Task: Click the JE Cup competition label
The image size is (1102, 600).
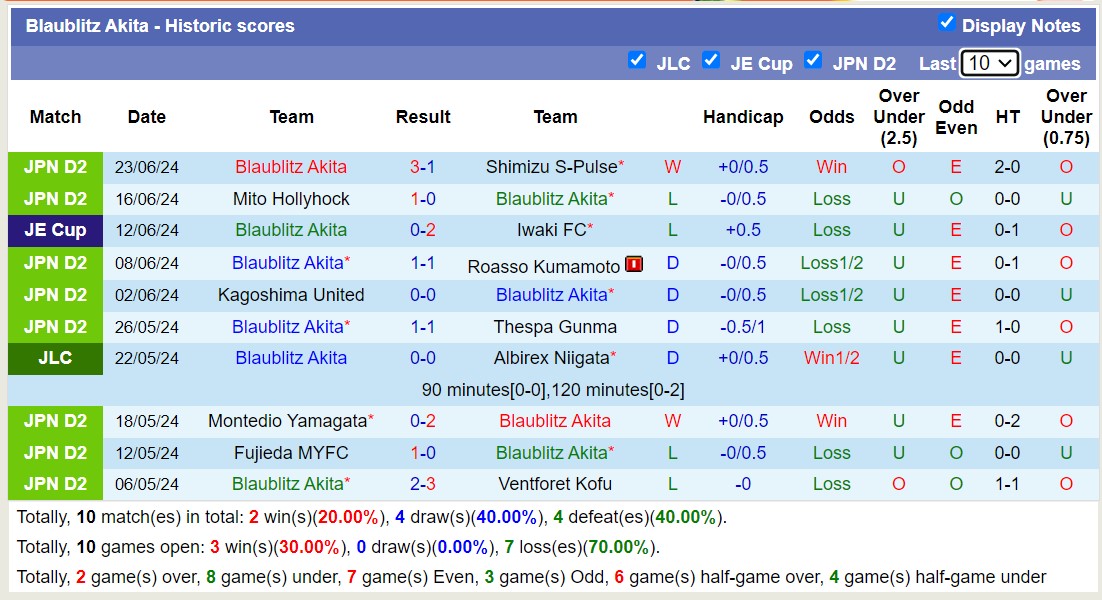Action: pos(55,230)
